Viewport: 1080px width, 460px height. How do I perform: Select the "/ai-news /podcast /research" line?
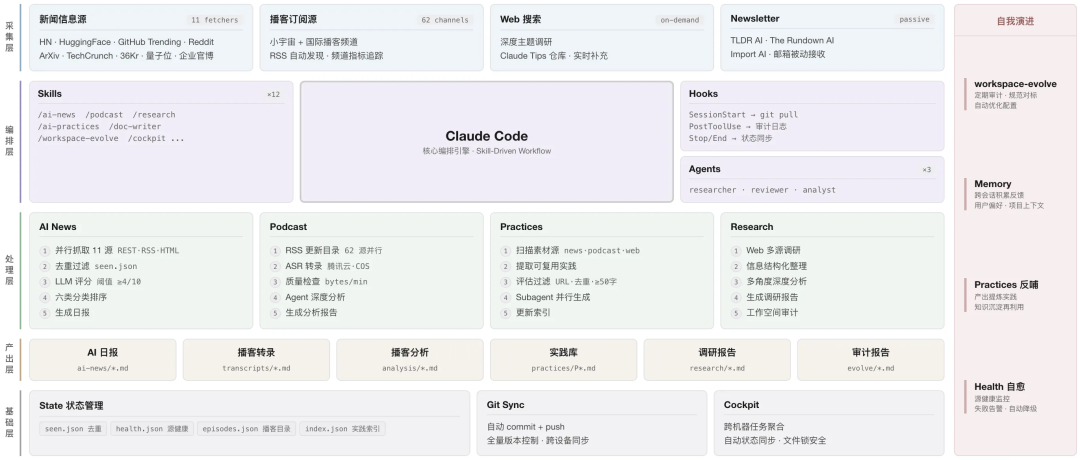(x=107, y=115)
